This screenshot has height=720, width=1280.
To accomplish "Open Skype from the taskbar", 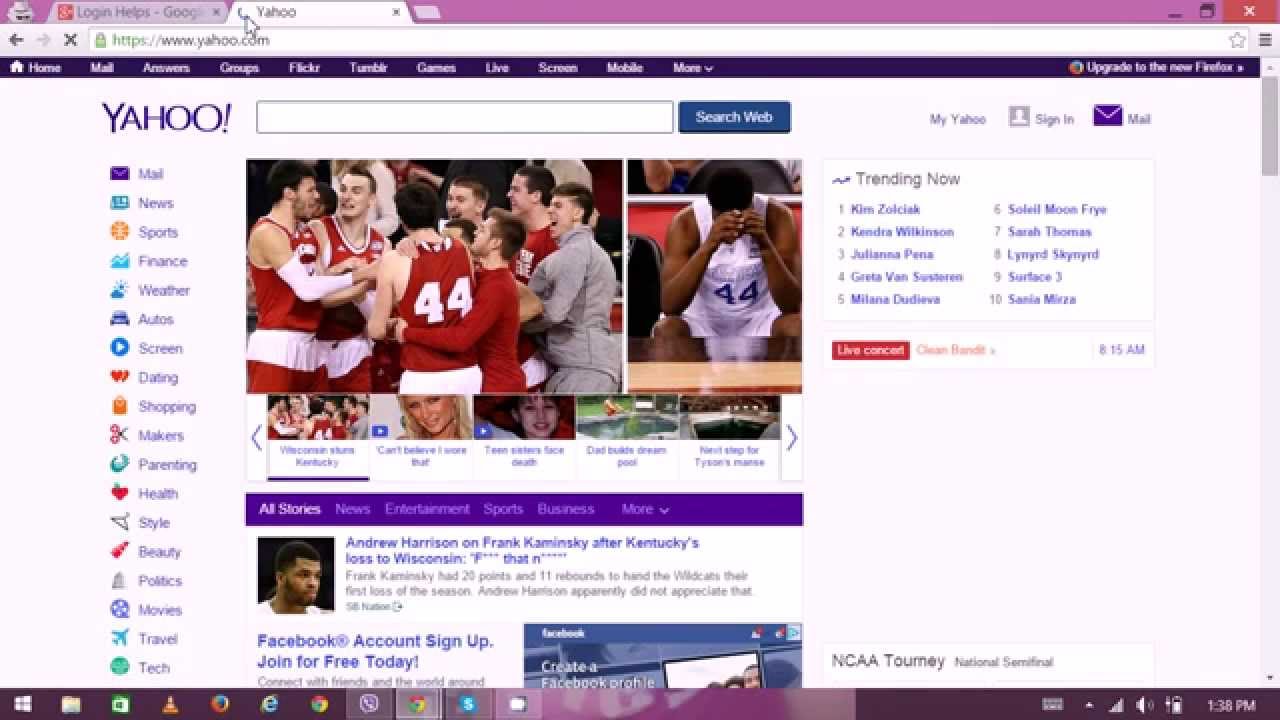I will coord(468,704).
